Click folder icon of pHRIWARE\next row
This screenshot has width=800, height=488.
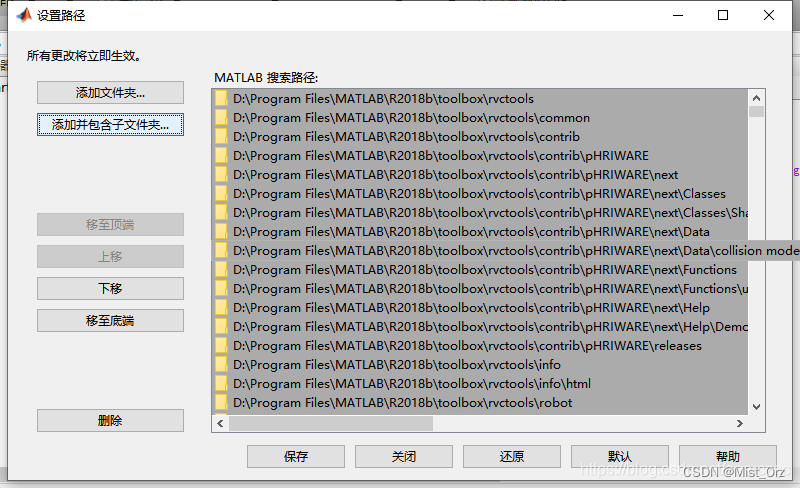point(221,174)
